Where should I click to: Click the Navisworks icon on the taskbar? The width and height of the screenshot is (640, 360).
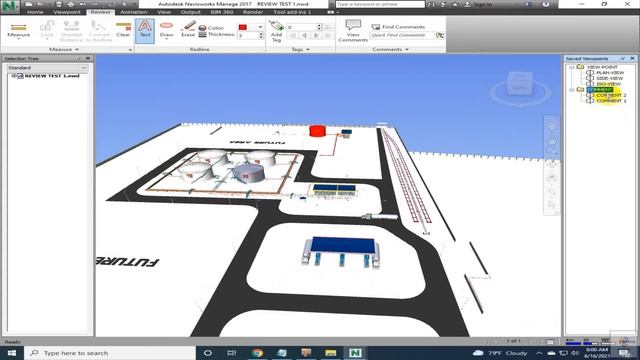point(355,353)
